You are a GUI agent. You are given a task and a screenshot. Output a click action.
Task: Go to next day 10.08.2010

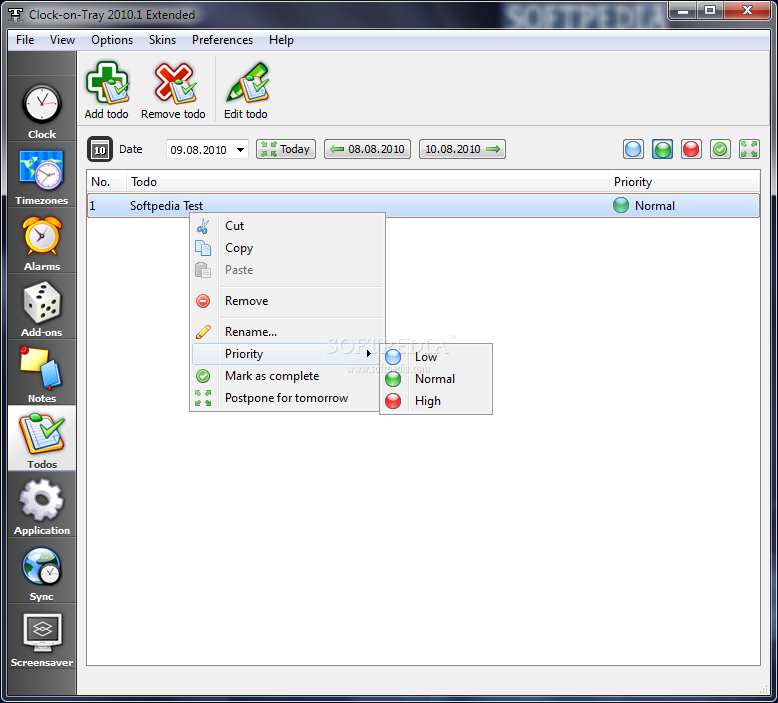coord(462,149)
